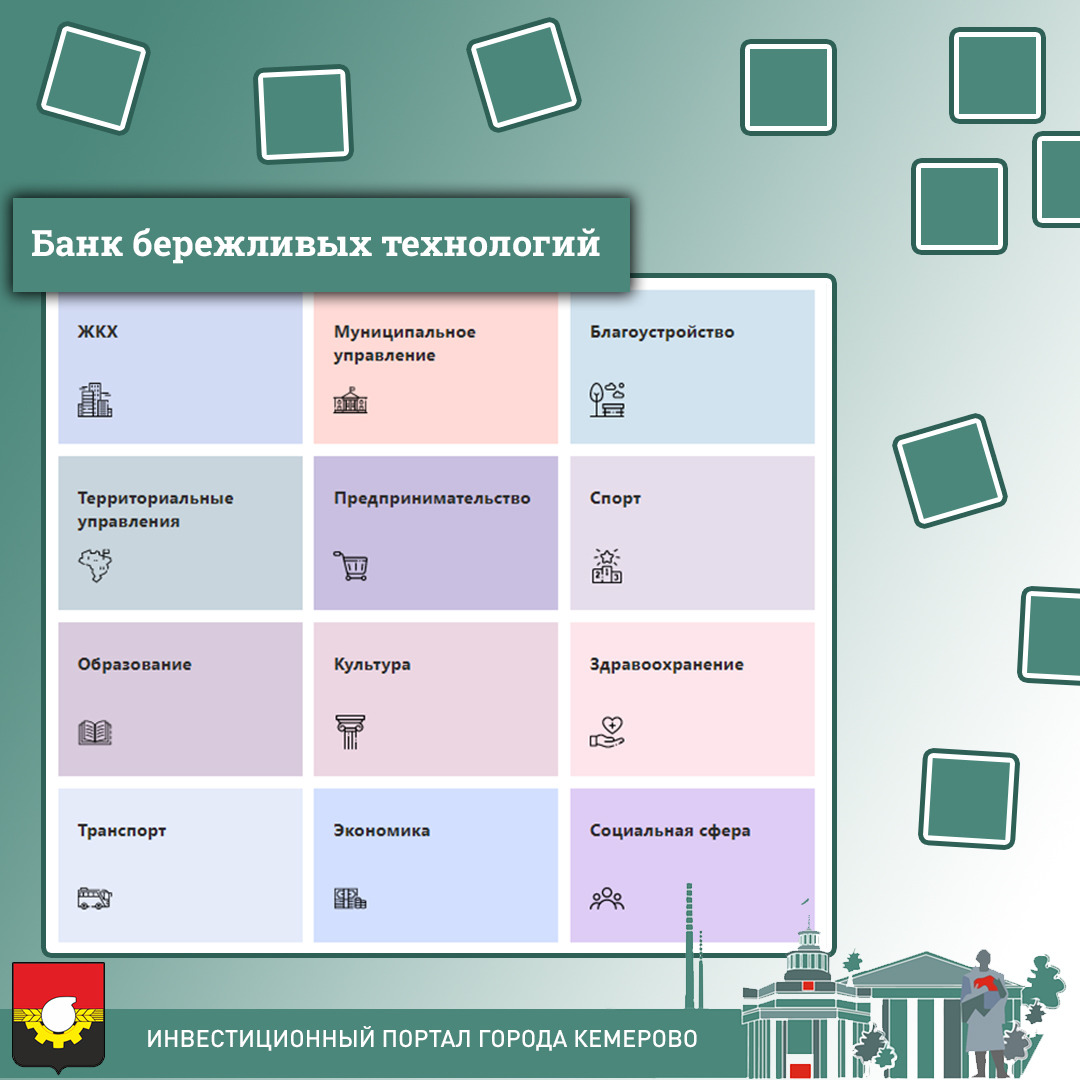This screenshot has height=1080, width=1080.
Task: Click the Культура column icon
Action: [x=351, y=732]
